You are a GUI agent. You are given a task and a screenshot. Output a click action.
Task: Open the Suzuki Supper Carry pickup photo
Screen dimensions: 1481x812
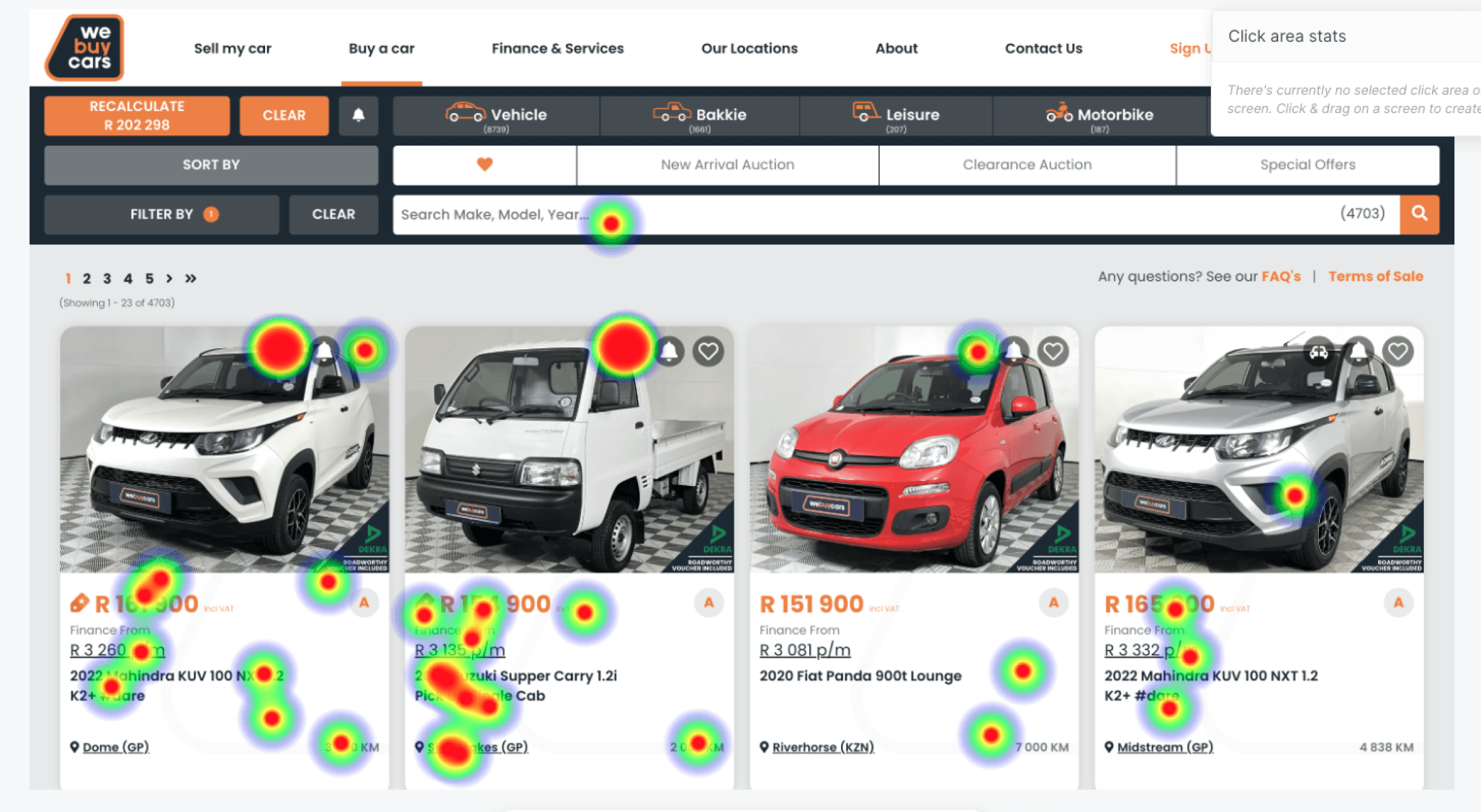click(570, 450)
